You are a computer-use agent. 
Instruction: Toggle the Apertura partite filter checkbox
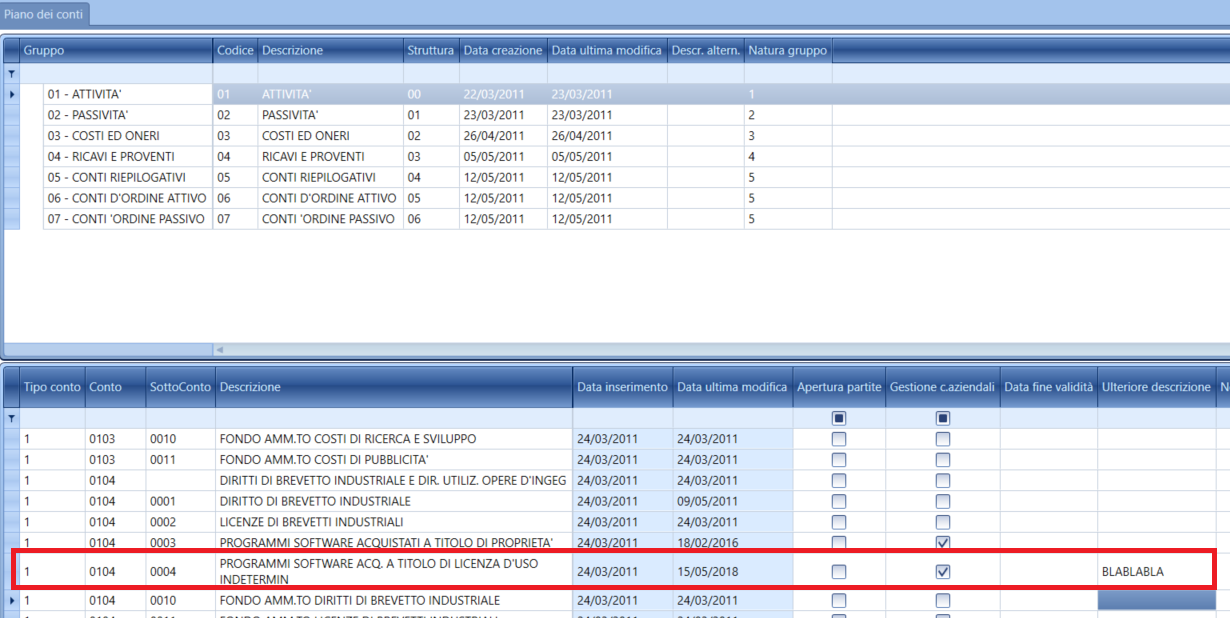click(839, 418)
